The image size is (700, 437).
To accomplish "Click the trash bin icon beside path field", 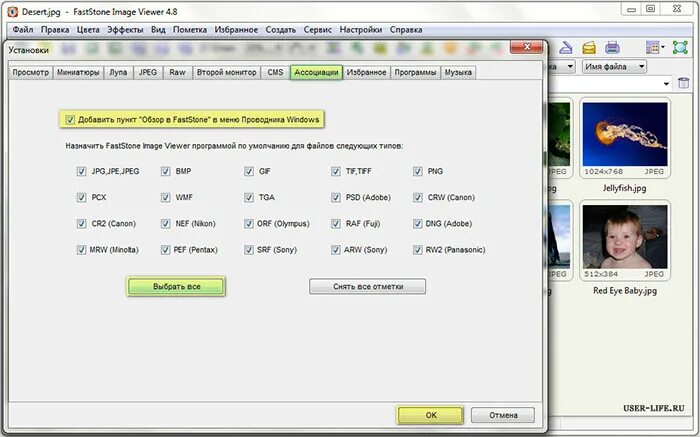I will click(x=683, y=83).
